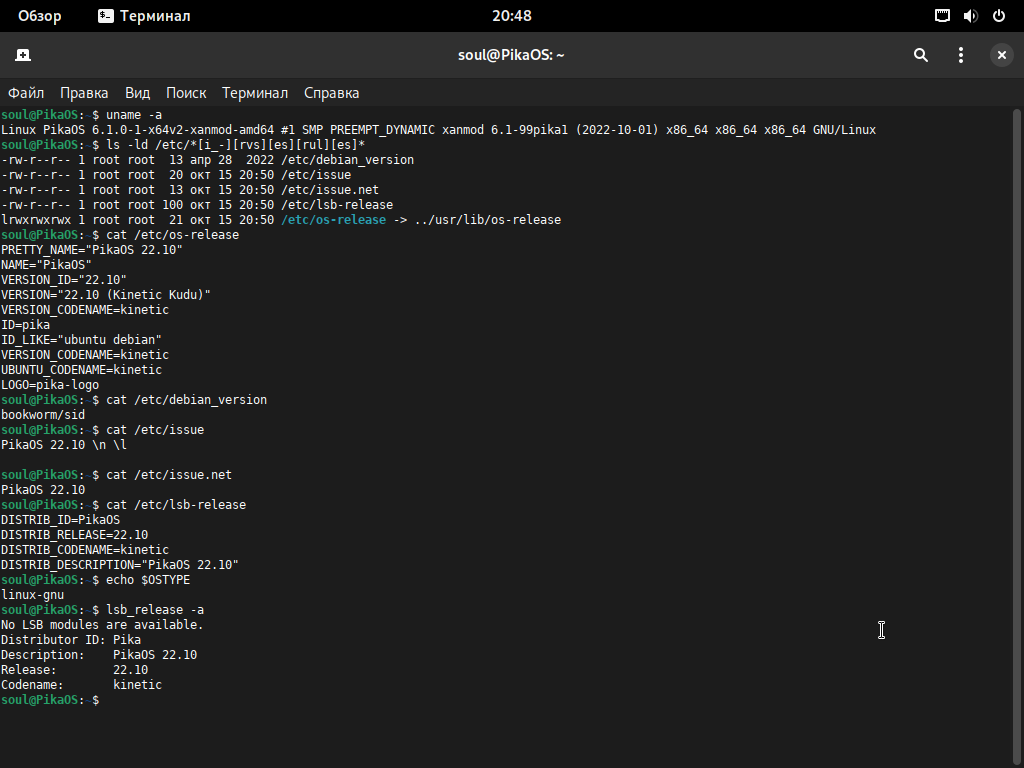This screenshot has height=768, width=1024.
Task: Click the Терминал app indicator in top bar
Action: click(144, 16)
